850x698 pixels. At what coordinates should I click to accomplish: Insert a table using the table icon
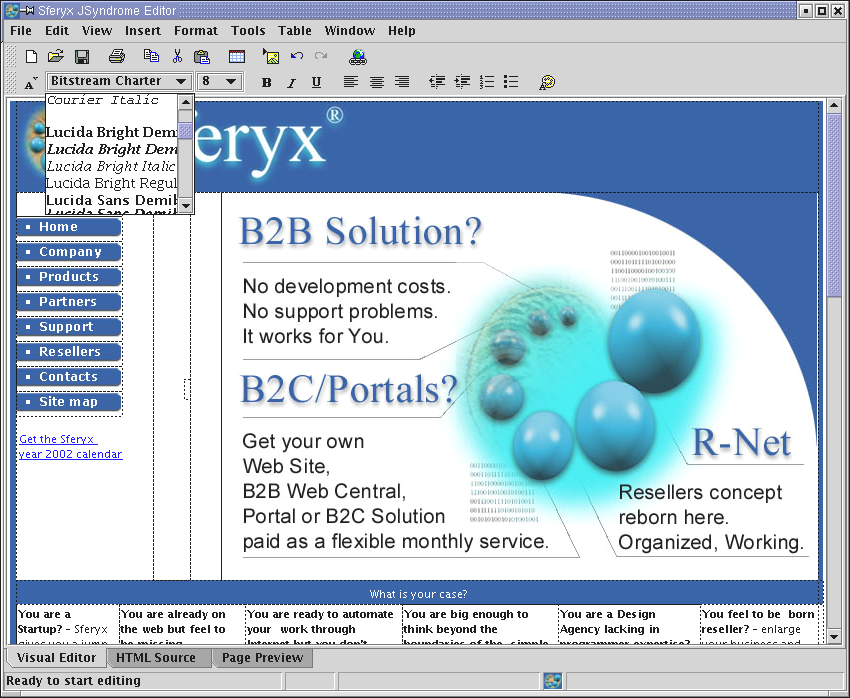237,57
